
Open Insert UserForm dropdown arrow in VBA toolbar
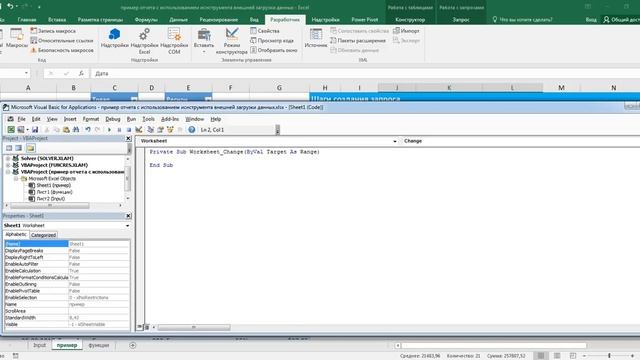point(27,130)
